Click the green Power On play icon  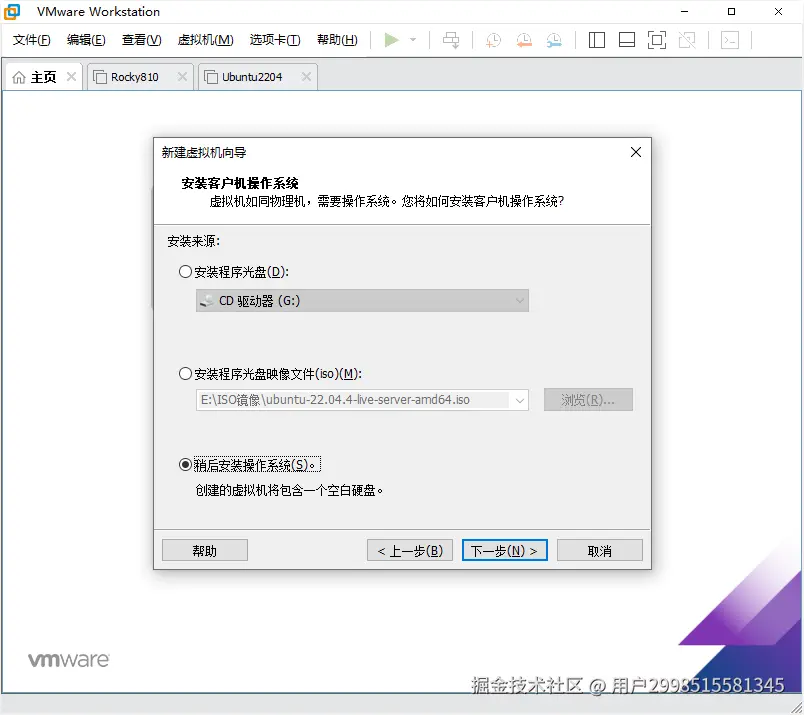coord(391,39)
